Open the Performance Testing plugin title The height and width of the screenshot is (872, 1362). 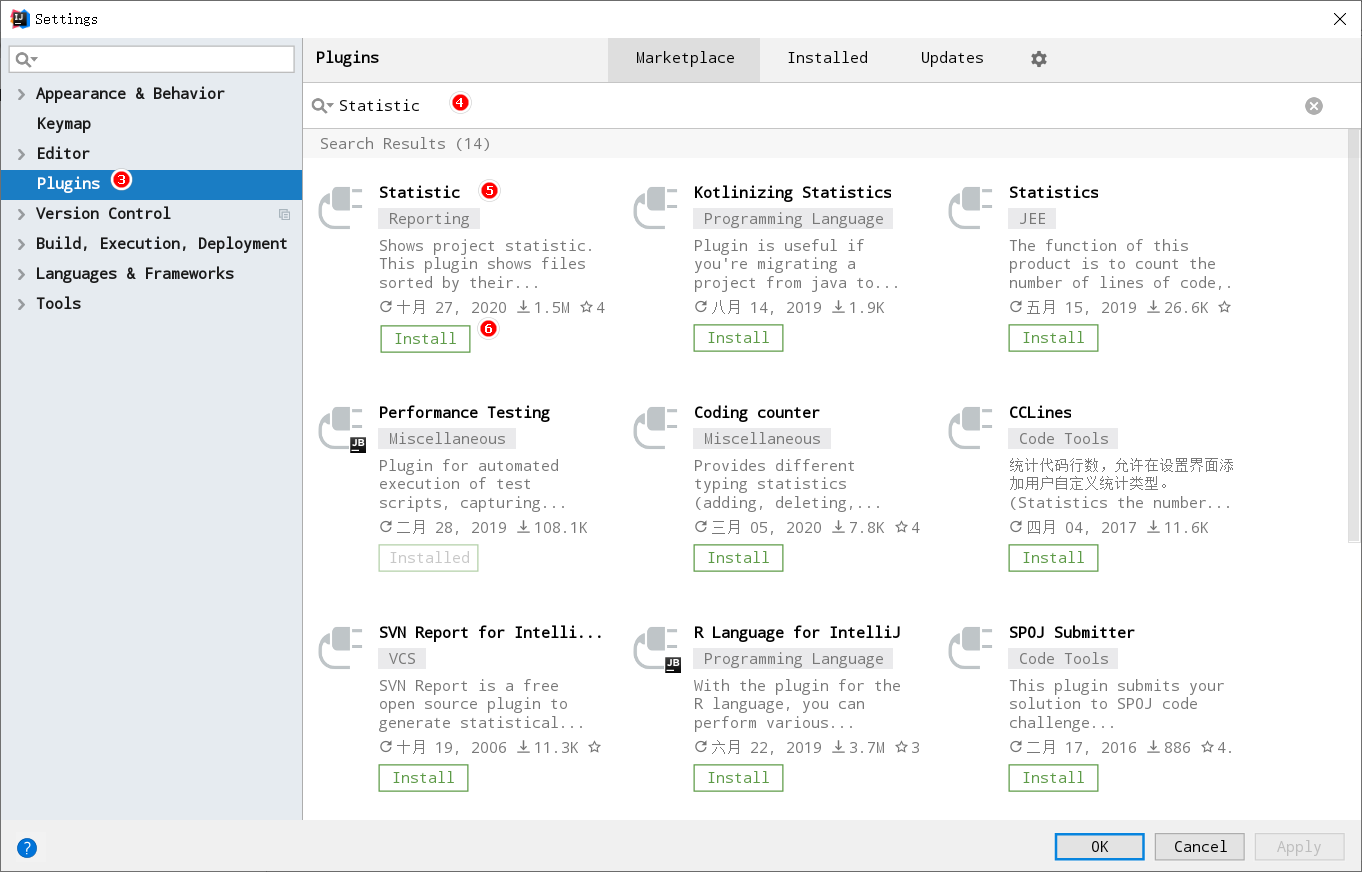464,412
